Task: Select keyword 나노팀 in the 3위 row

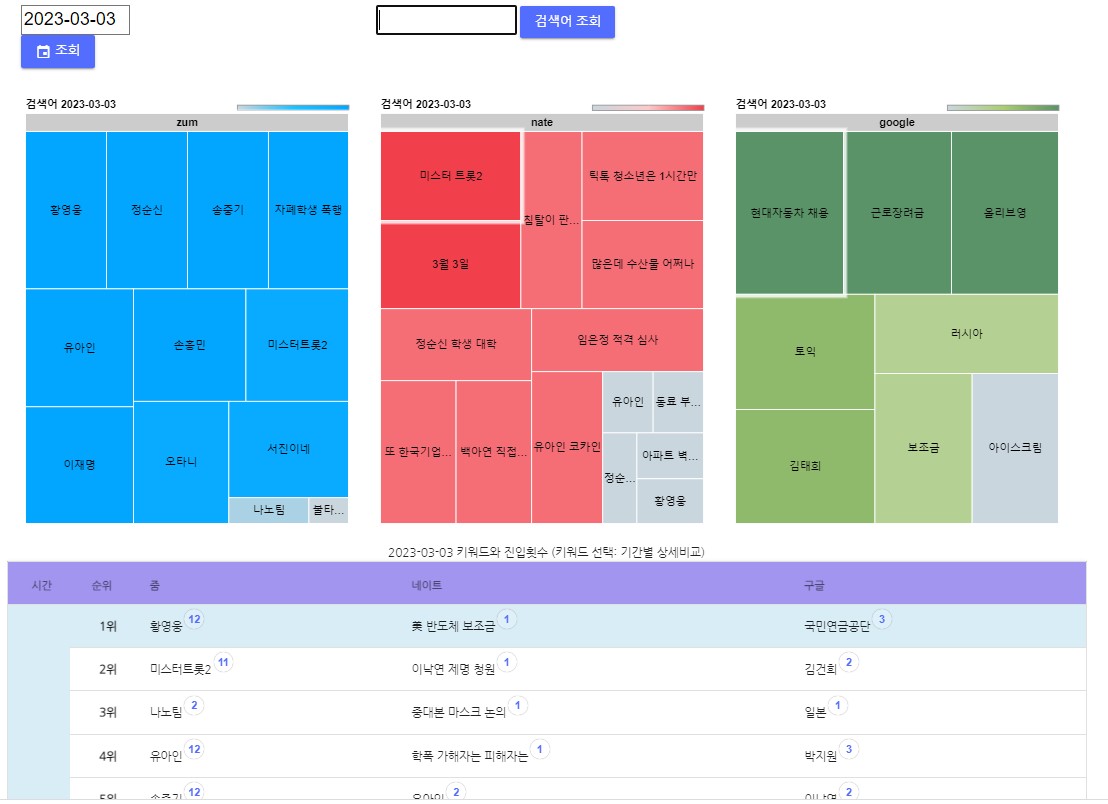Action: 166,713
